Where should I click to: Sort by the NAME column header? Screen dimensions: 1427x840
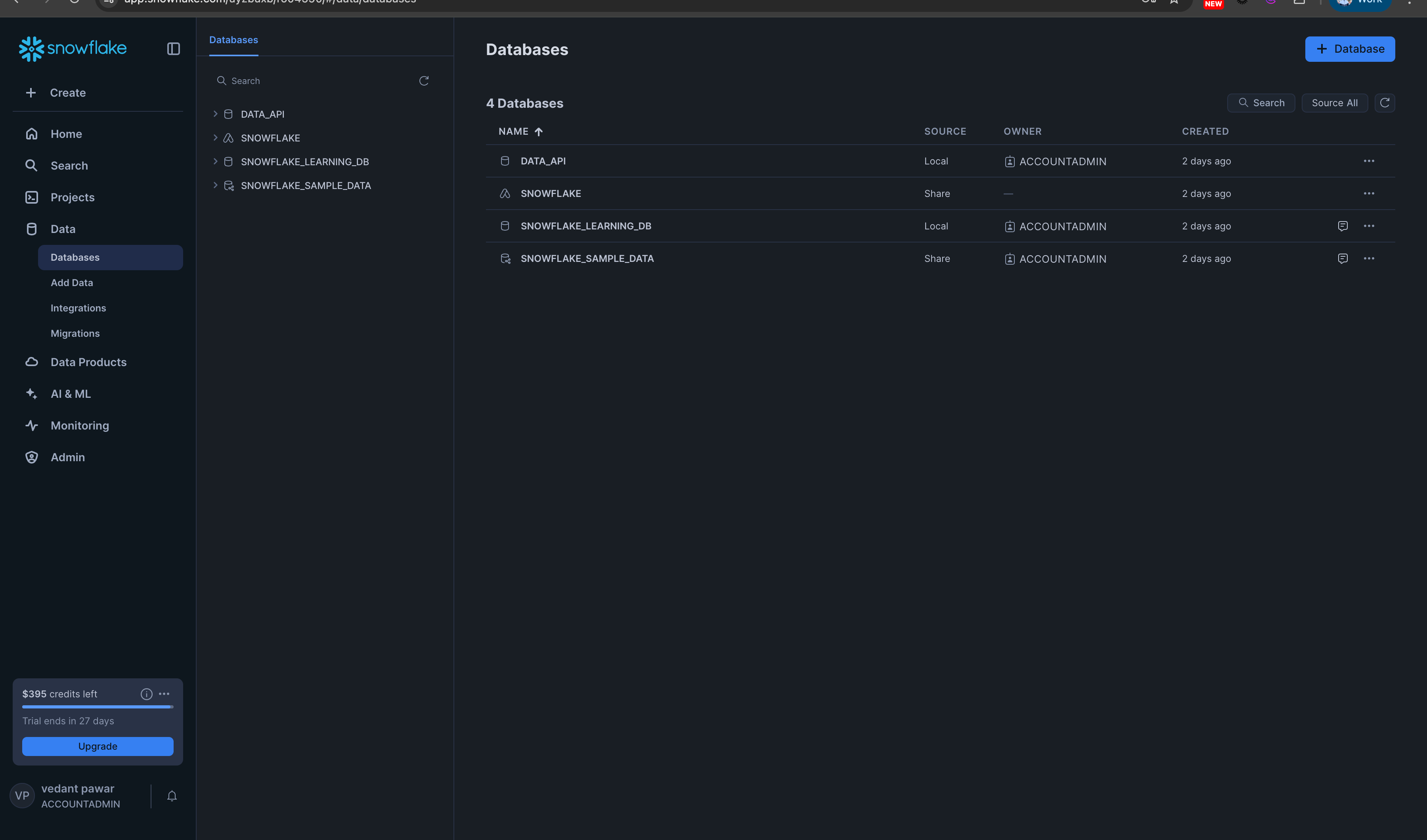coord(520,131)
